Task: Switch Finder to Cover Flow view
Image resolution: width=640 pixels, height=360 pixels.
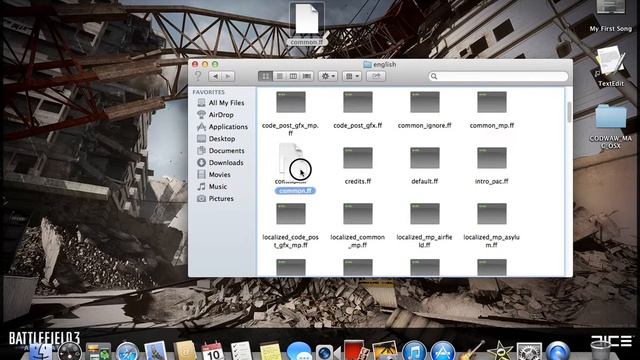Action: 307,76
